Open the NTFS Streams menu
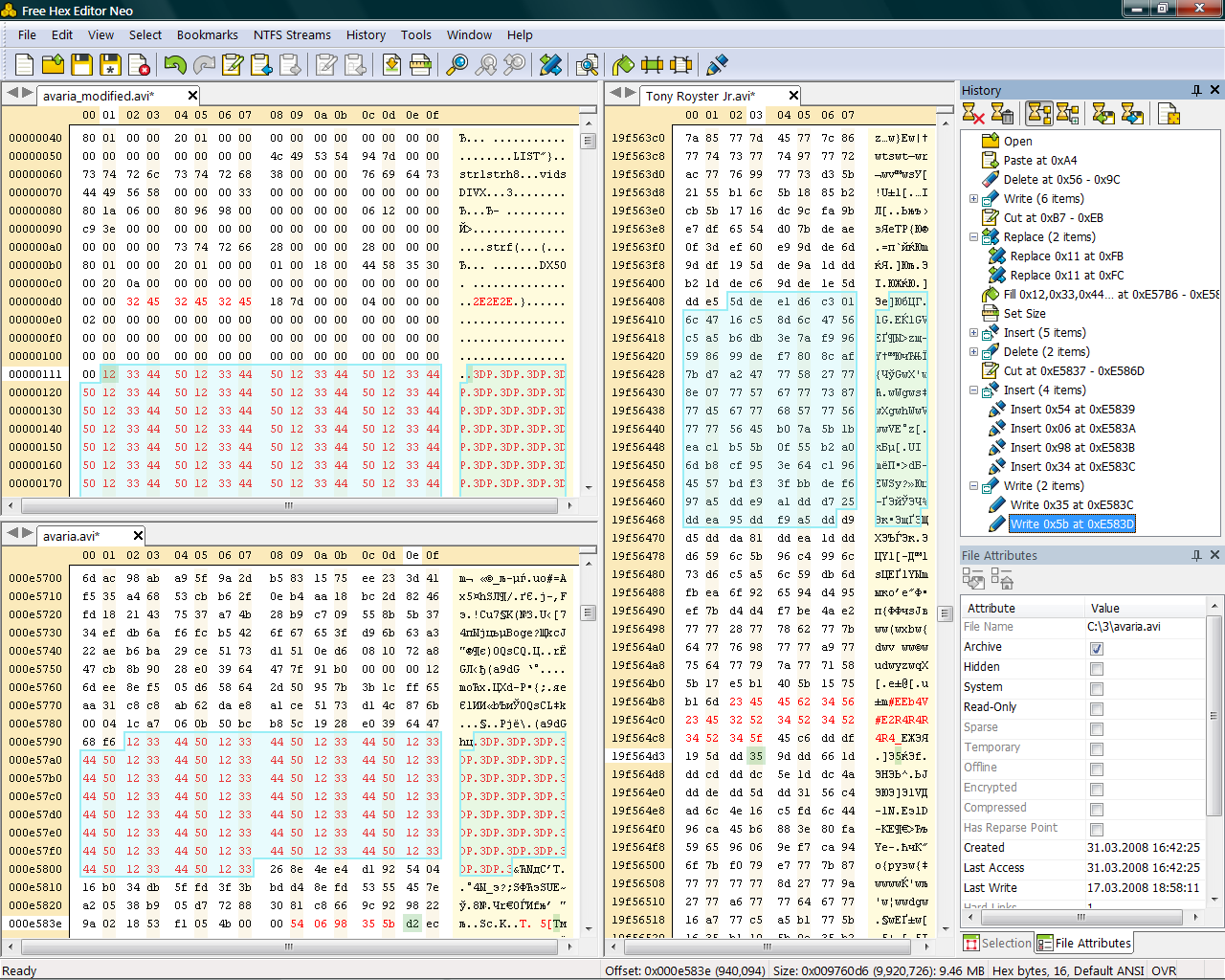The height and width of the screenshot is (980, 1225). tap(292, 34)
